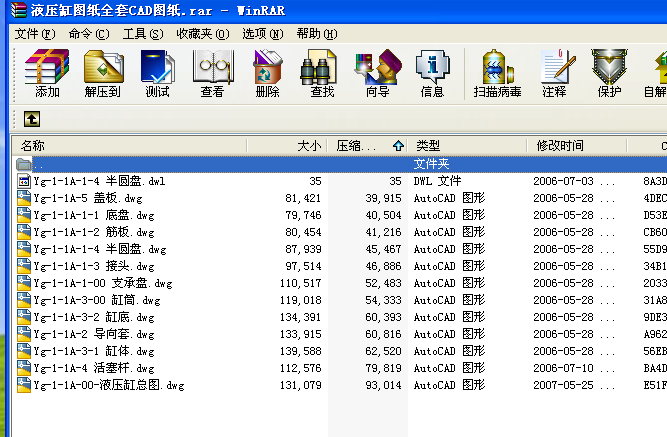Click icon of Yg-1-1A-3-00 缸筒.dwg file
The width and height of the screenshot is (667, 437).
click(24, 300)
